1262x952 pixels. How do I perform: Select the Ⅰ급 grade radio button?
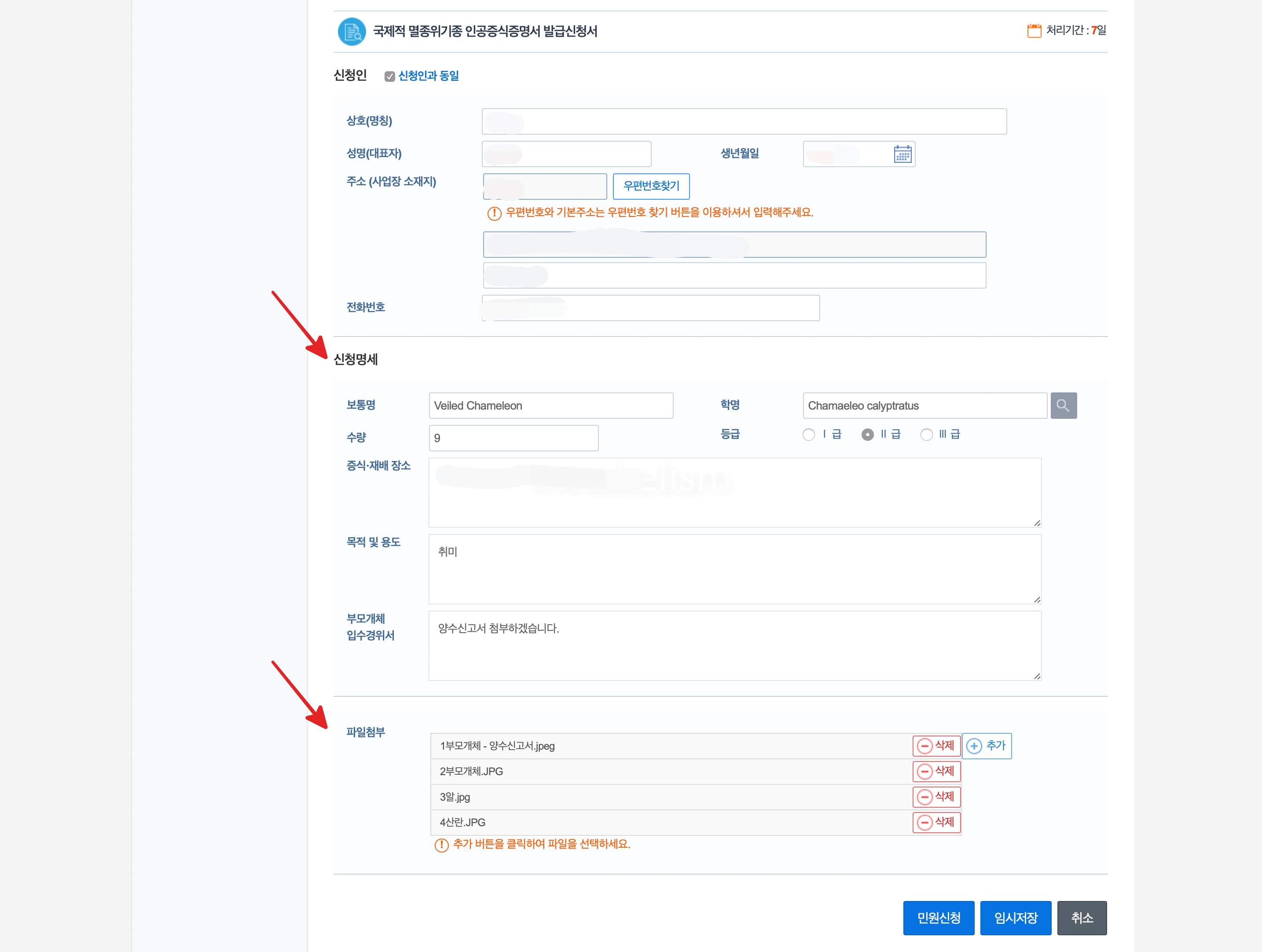808,435
